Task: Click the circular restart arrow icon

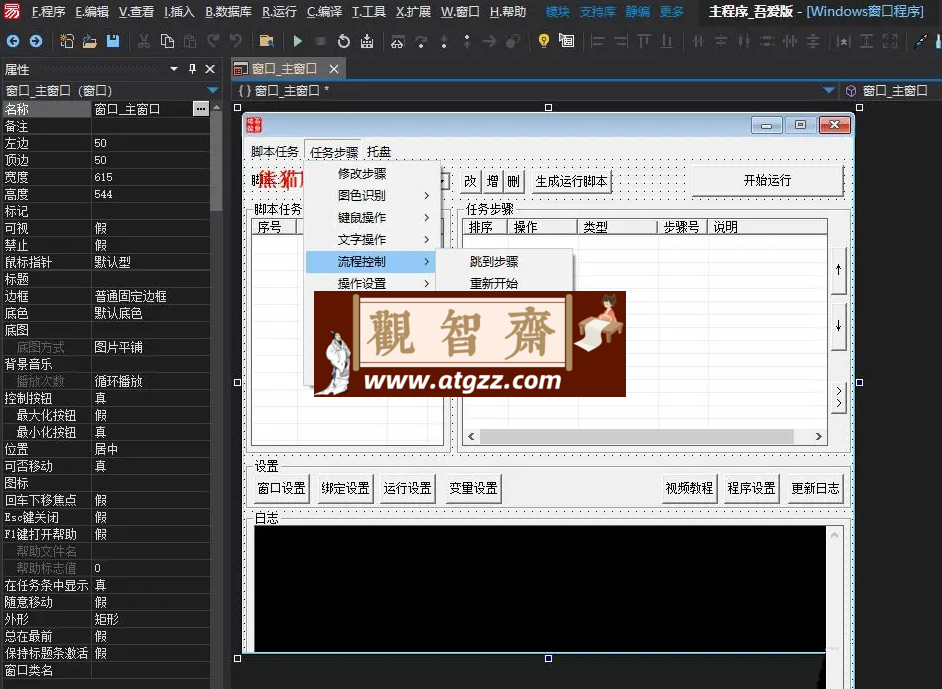Action: click(x=344, y=41)
